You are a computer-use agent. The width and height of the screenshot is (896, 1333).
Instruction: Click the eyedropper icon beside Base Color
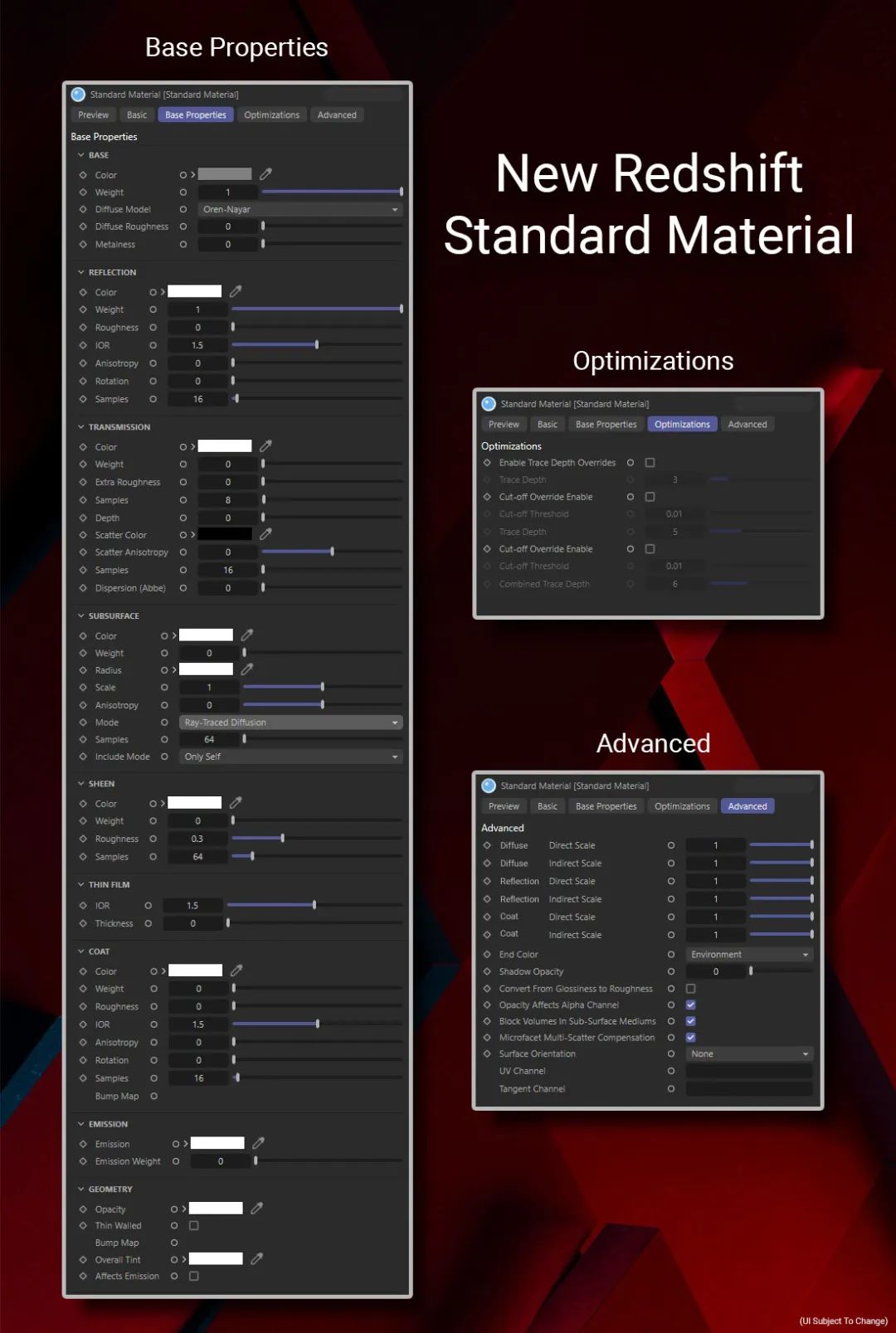(265, 174)
